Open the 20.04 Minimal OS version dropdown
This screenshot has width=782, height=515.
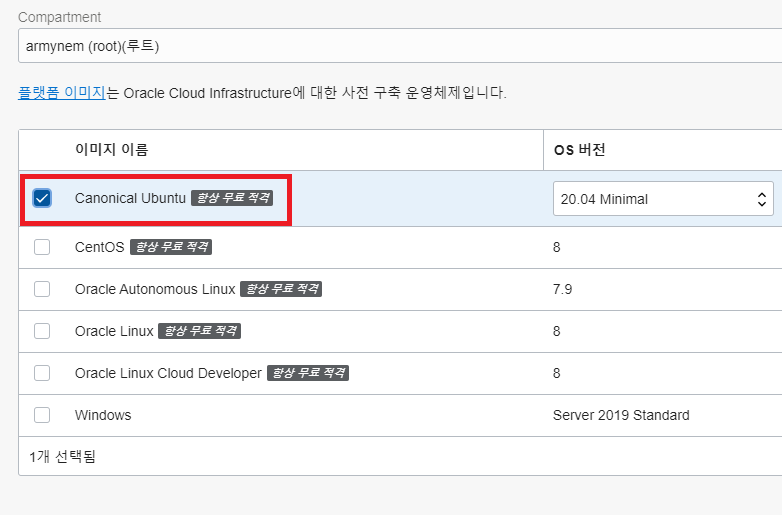click(663, 199)
